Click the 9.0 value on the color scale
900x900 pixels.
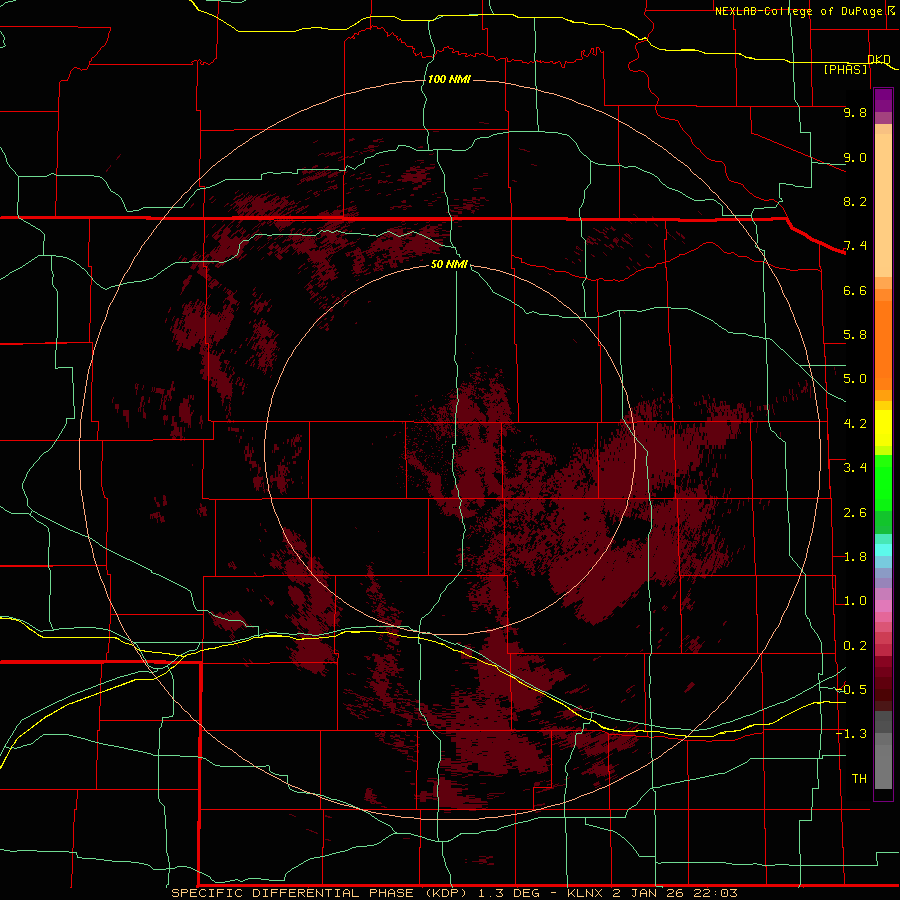855,157
